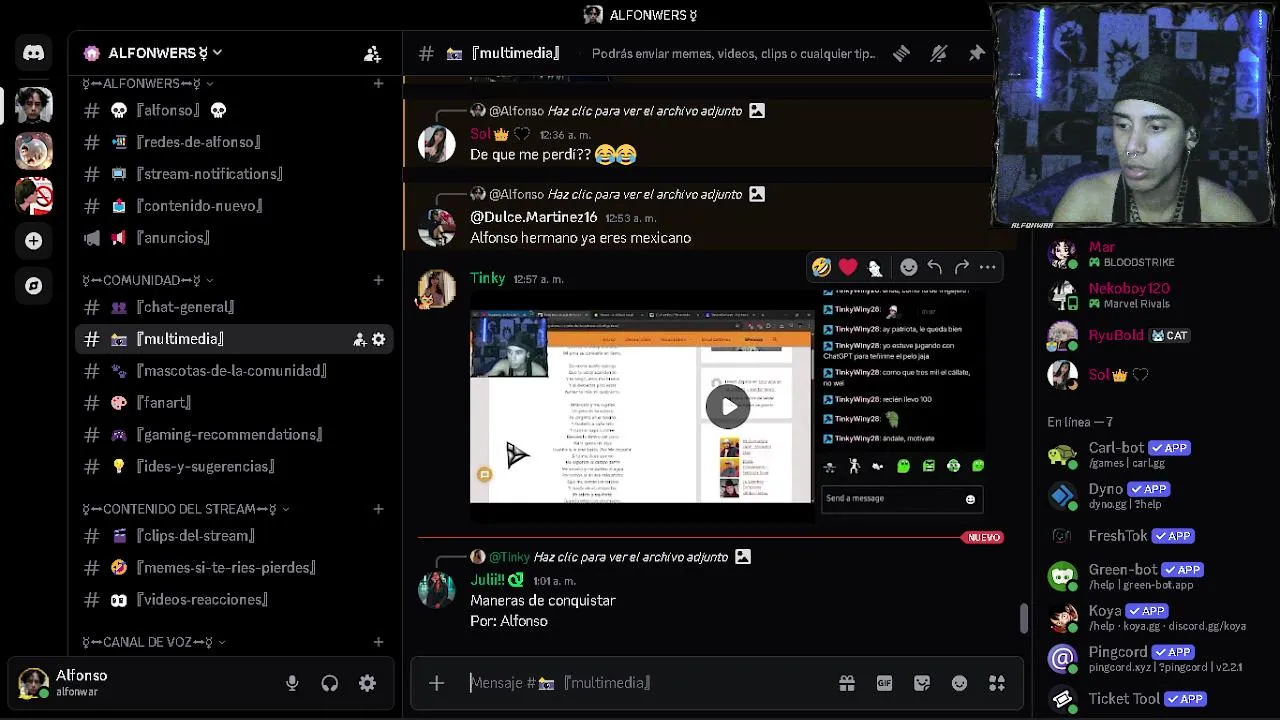Open the emoji picker in message bar
The width and height of the screenshot is (1280, 720).
point(959,683)
